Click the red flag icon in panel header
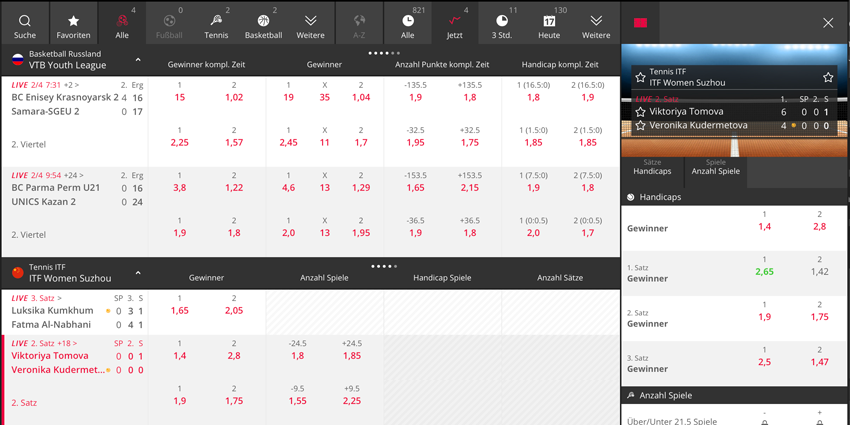This screenshot has width=850, height=425. click(x=640, y=23)
